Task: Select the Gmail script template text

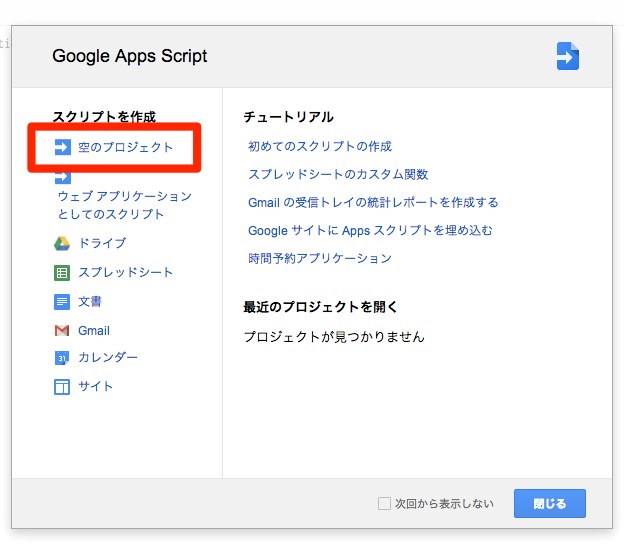Action: coord(94,330)
